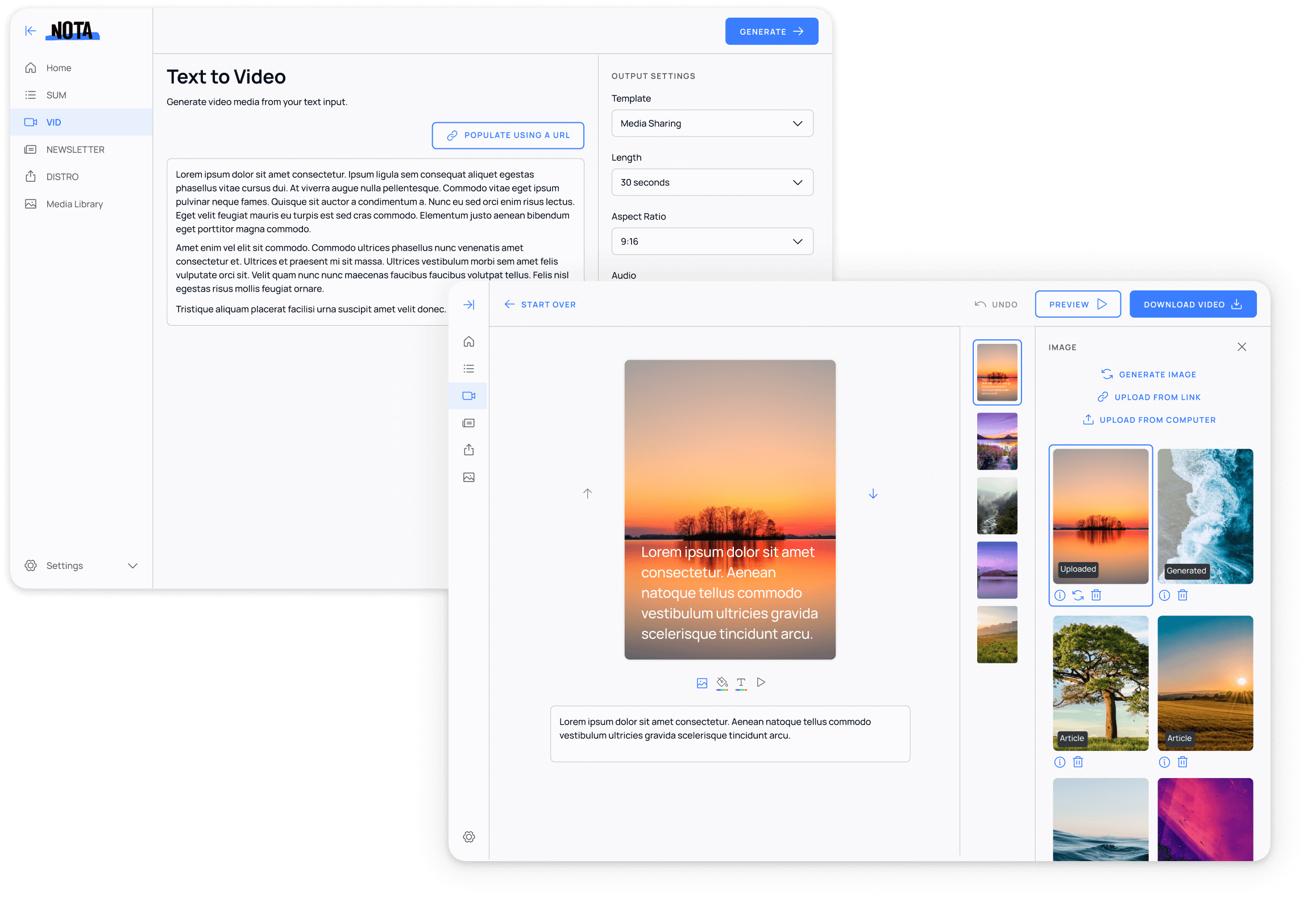Expand the sidebar using the arrow icon
The image size is (1316, 906).
[469, 305]
